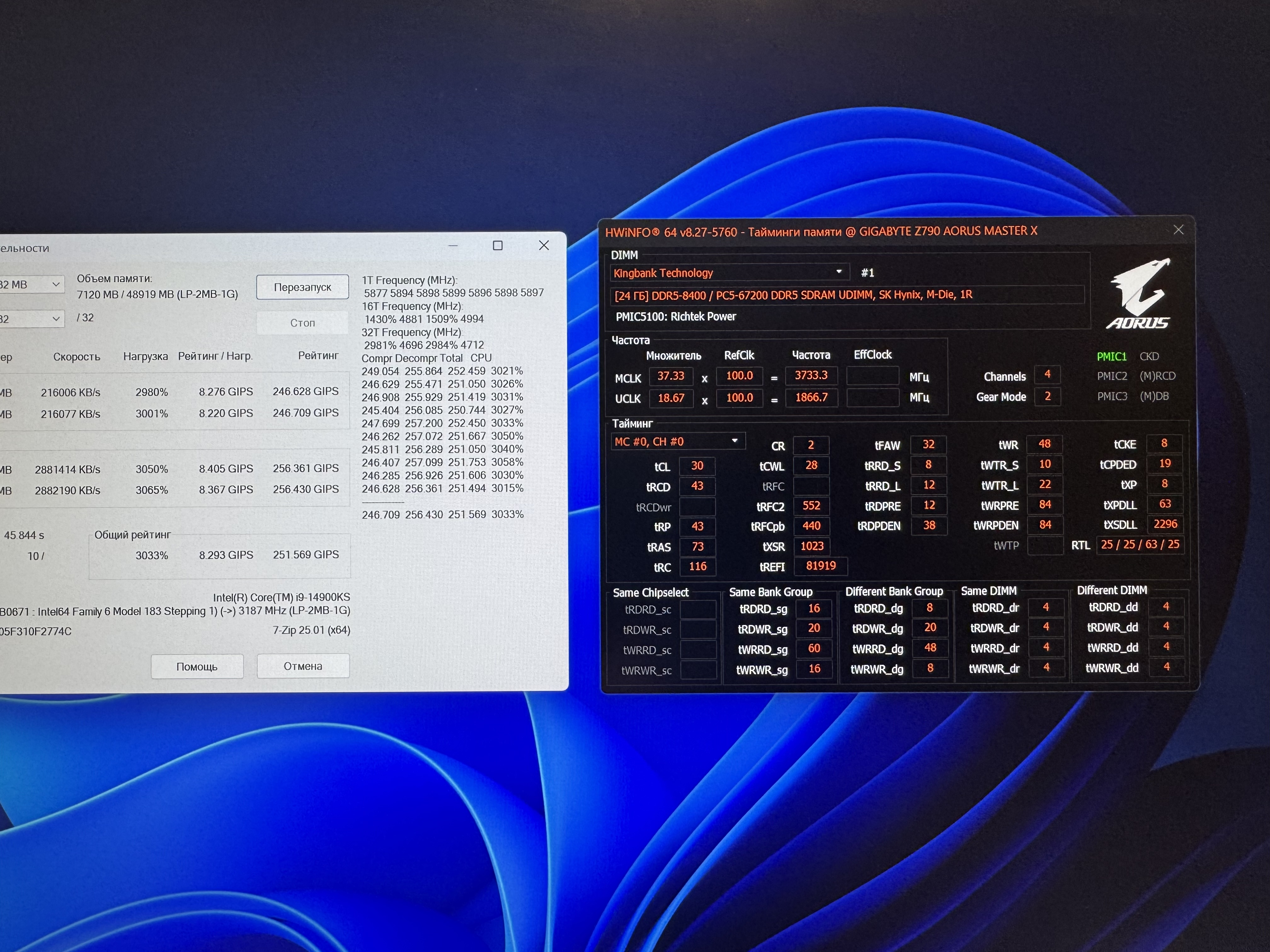Click the Перезапуск restart button

click(303, 287)
